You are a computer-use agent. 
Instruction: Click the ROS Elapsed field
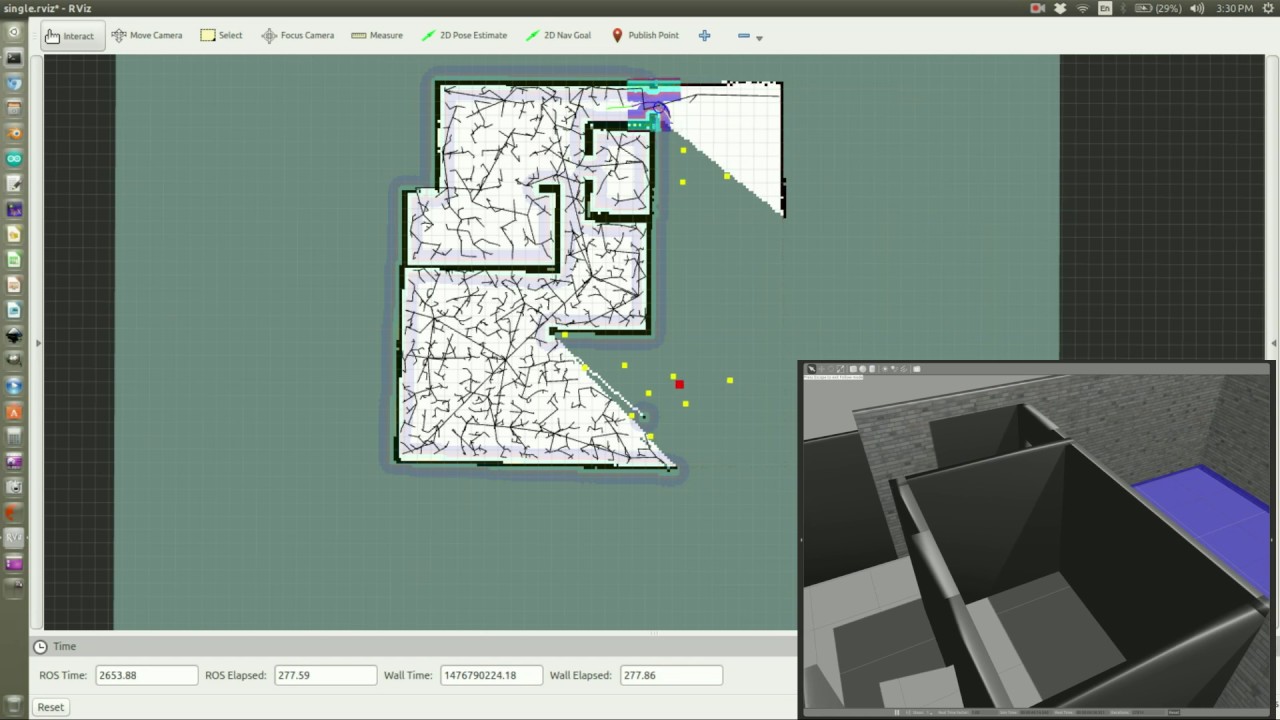[x=325, y=675]
